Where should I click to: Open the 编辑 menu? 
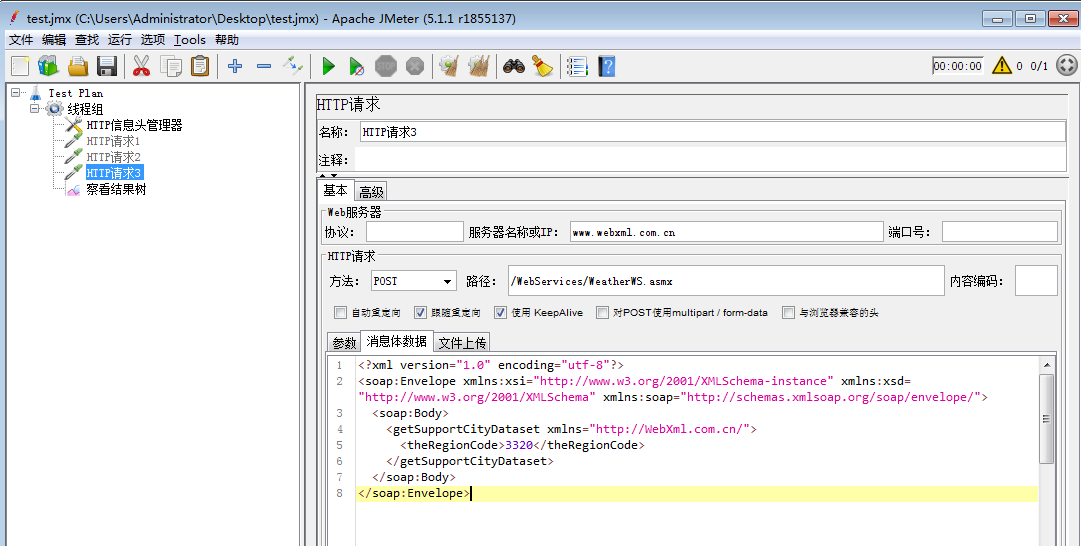point(54,40)
